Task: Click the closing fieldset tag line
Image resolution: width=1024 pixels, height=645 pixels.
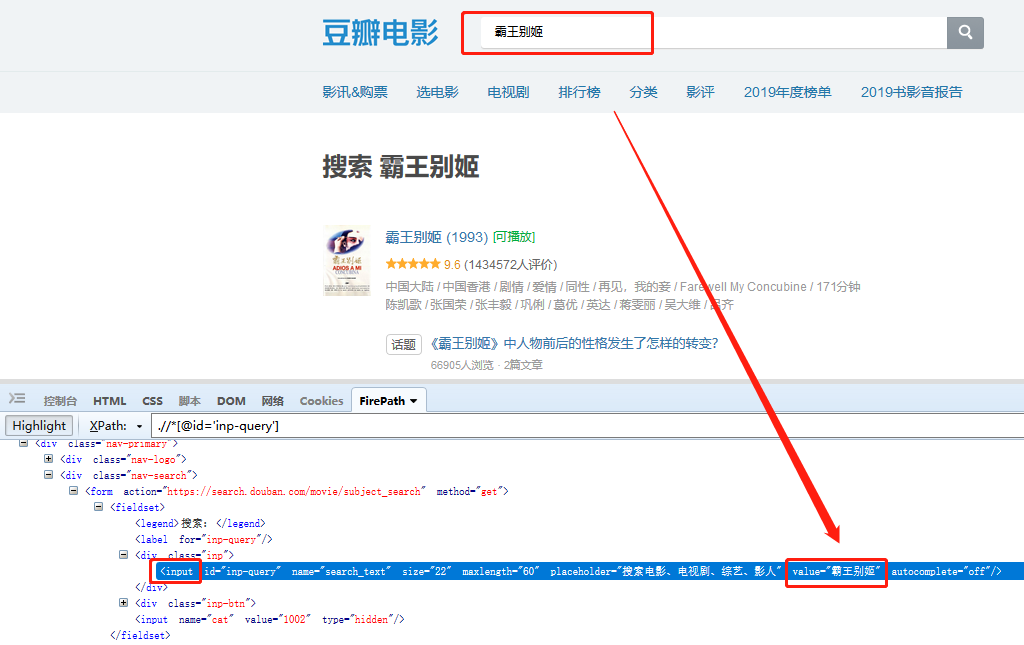Action: (140, 635)
